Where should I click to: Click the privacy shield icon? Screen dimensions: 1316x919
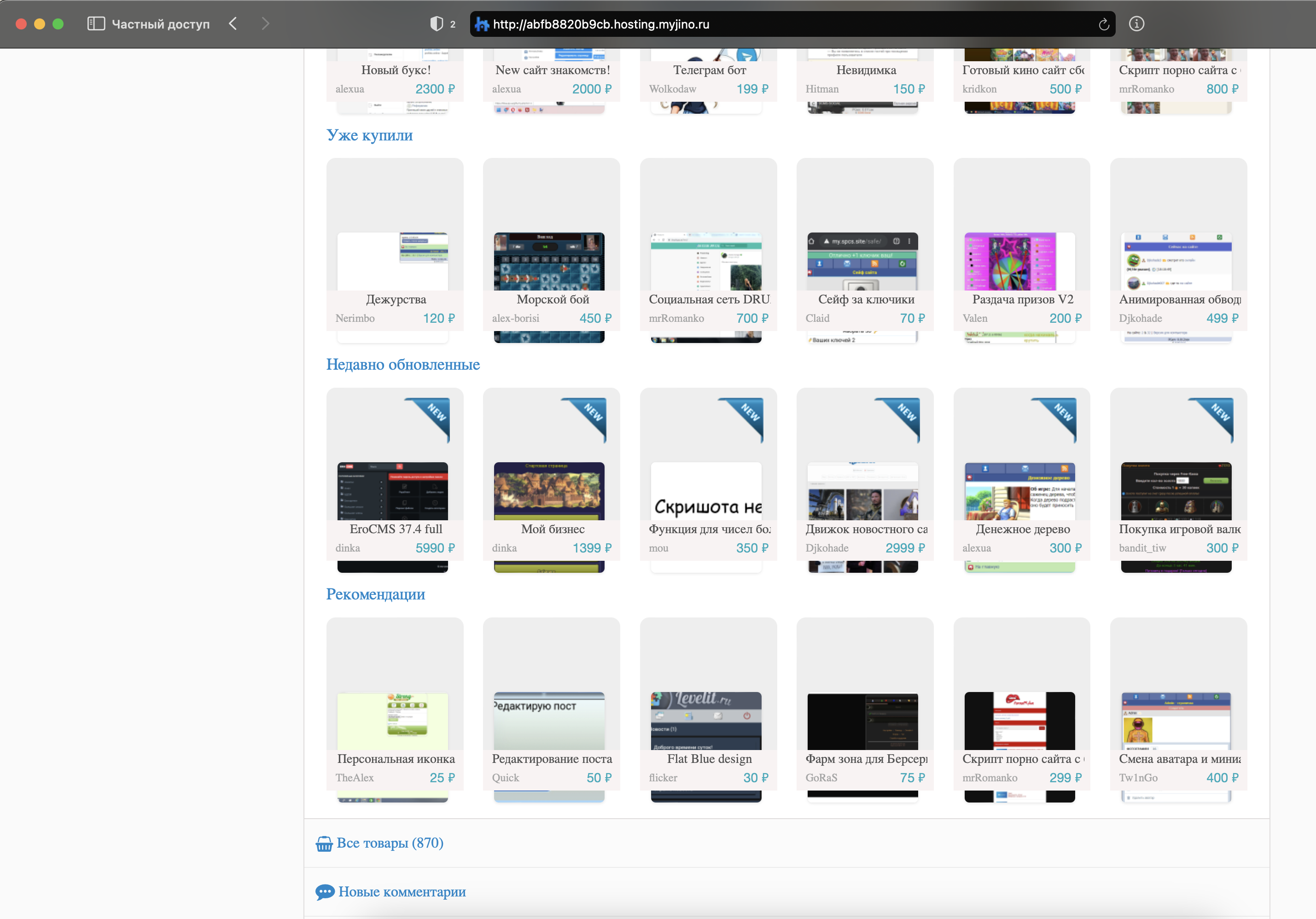click(x=436, y=23)
